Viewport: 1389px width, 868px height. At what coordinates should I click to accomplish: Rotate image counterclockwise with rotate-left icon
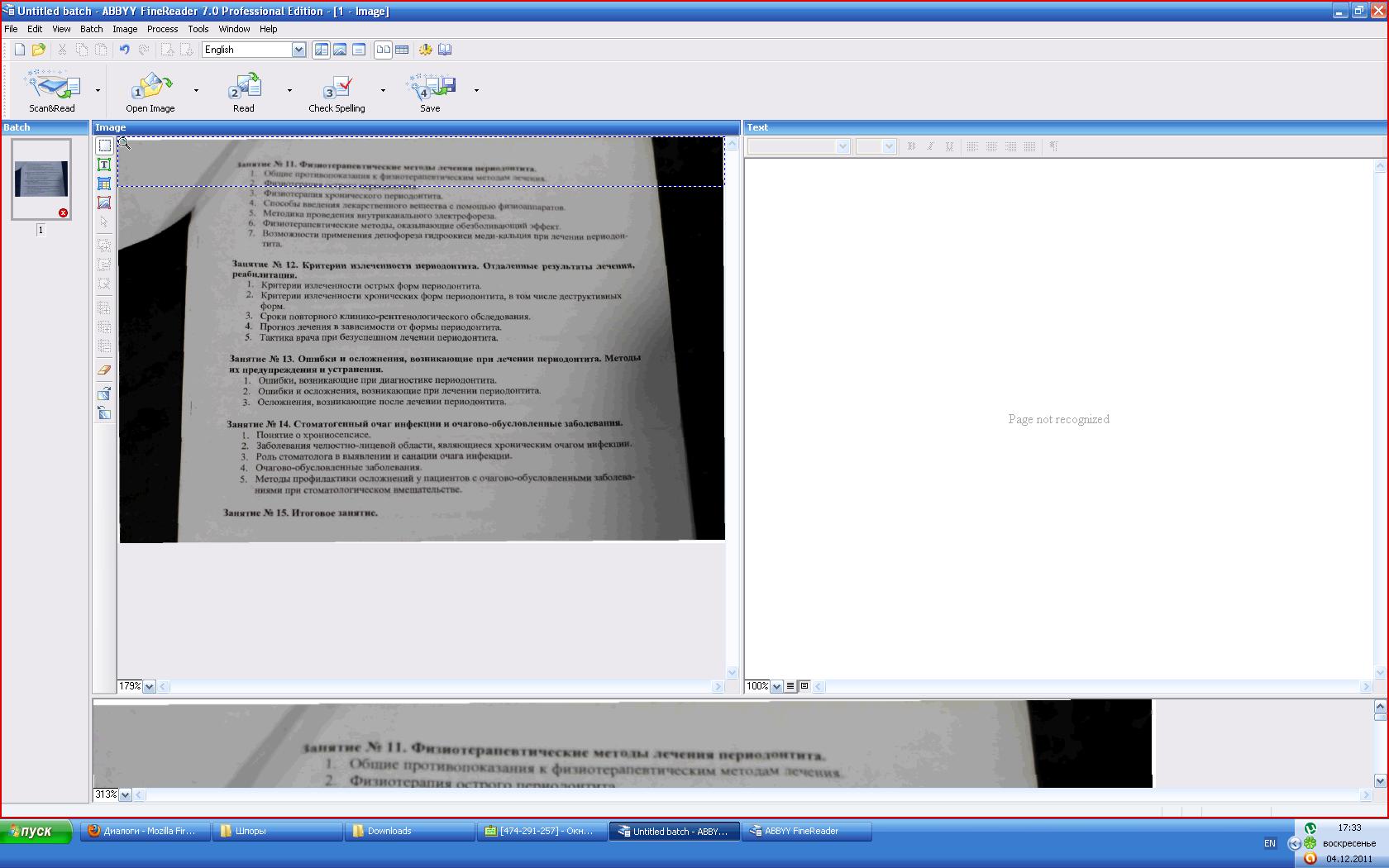[x=104, y=413]
